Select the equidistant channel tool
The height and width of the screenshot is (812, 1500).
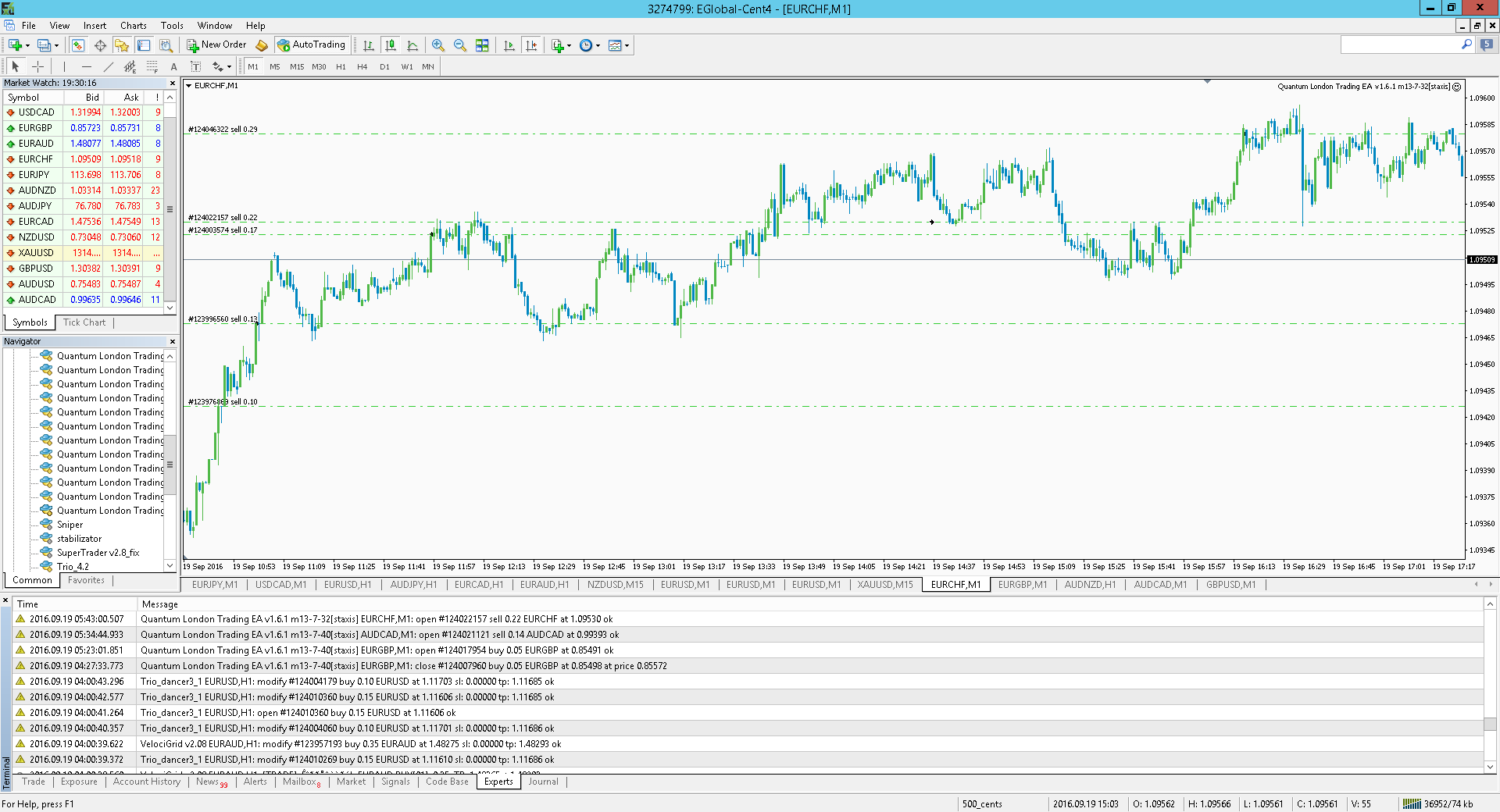[x=130, y=66]
